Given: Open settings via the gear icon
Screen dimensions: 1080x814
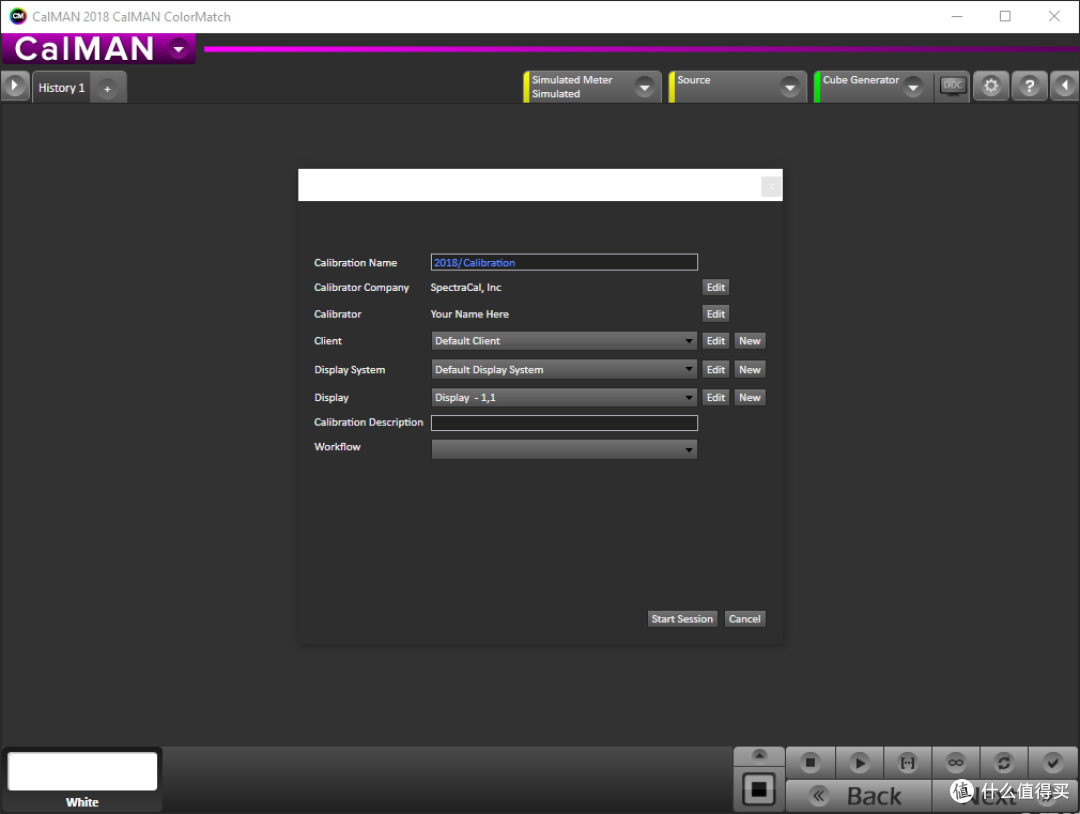Looking at the screenshot, I should (991, 87).
